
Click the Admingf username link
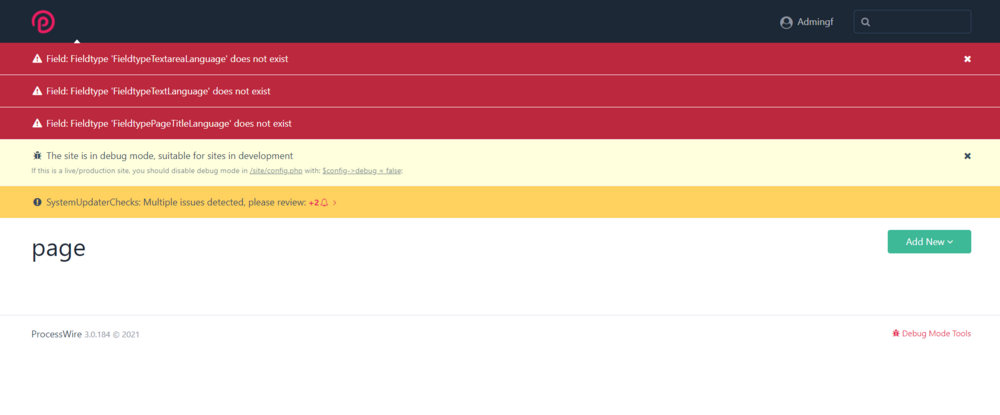(815, 22)
